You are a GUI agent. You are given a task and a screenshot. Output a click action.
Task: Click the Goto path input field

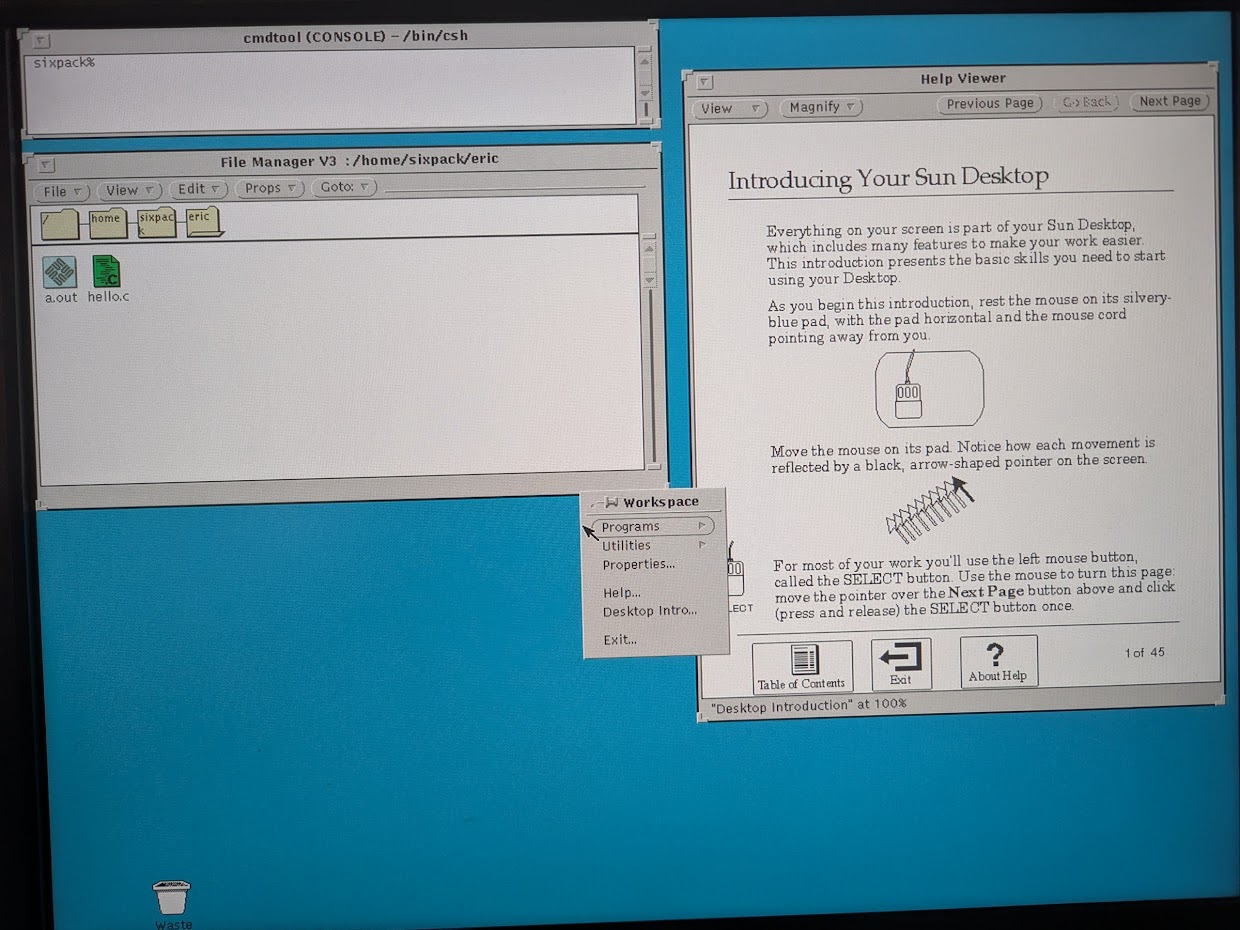coord(514,186)
